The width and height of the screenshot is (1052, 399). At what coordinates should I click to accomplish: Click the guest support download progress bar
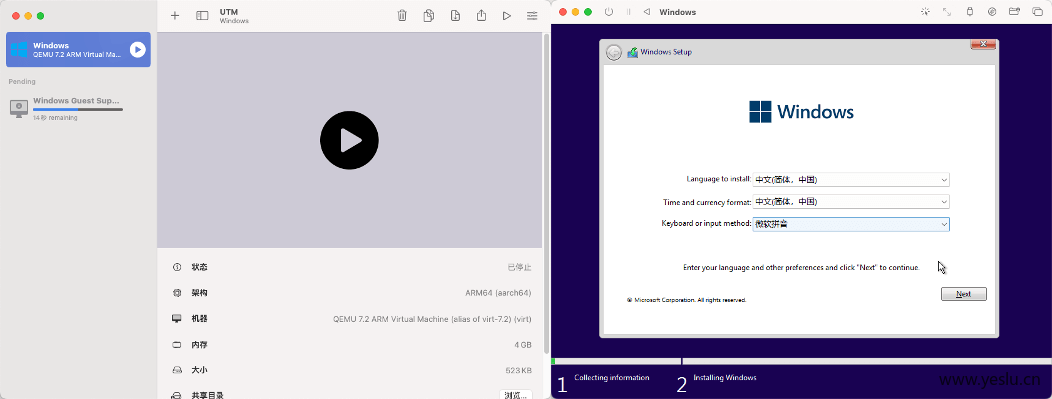pos(78,109)
